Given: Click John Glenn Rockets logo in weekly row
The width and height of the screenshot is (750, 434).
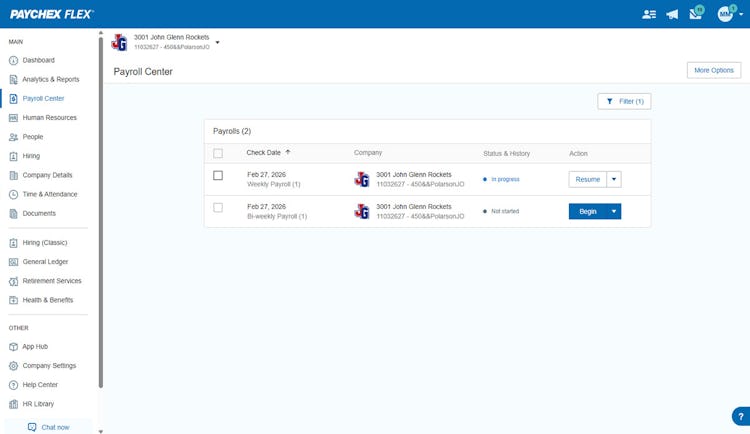Looking at the screenshot, I should tap(362, 179).
